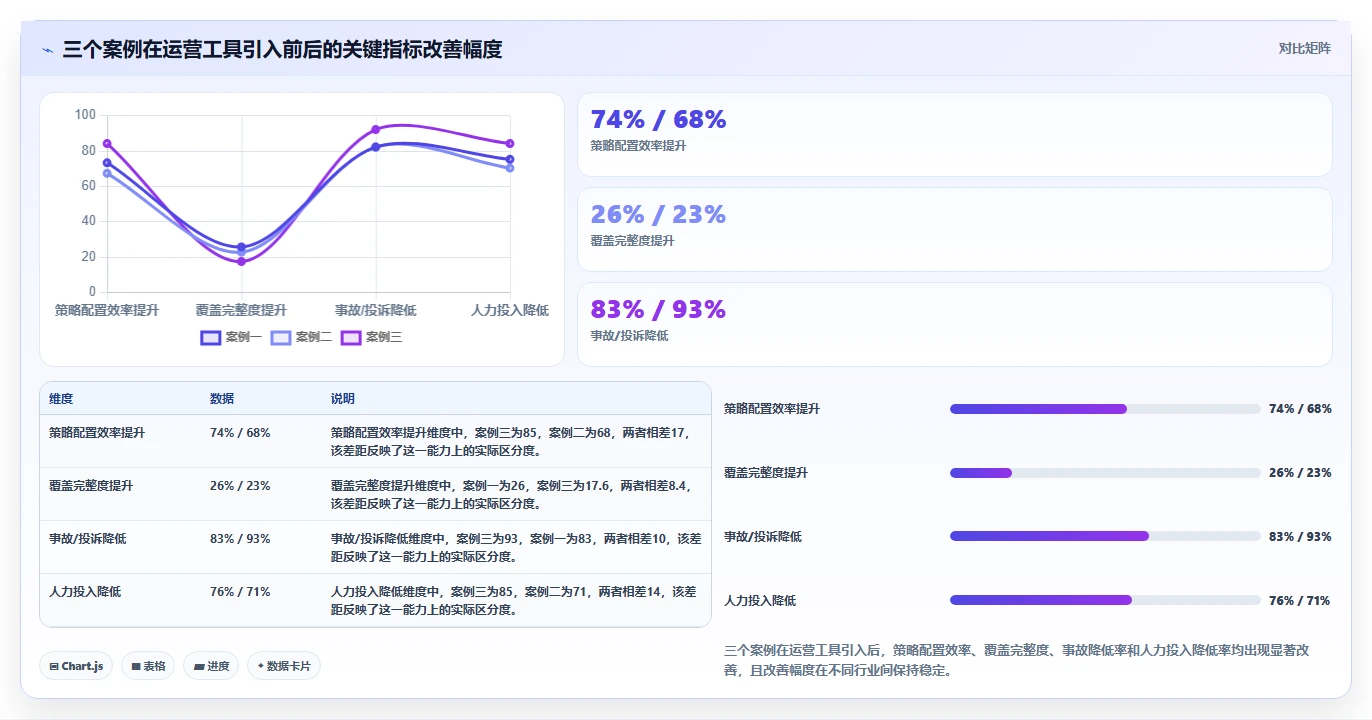Image resolution: width=1372 pixels, height=720 pixels.
Task: Toggle 案例二 series in chart legend
Action: [x=301, y=337]
